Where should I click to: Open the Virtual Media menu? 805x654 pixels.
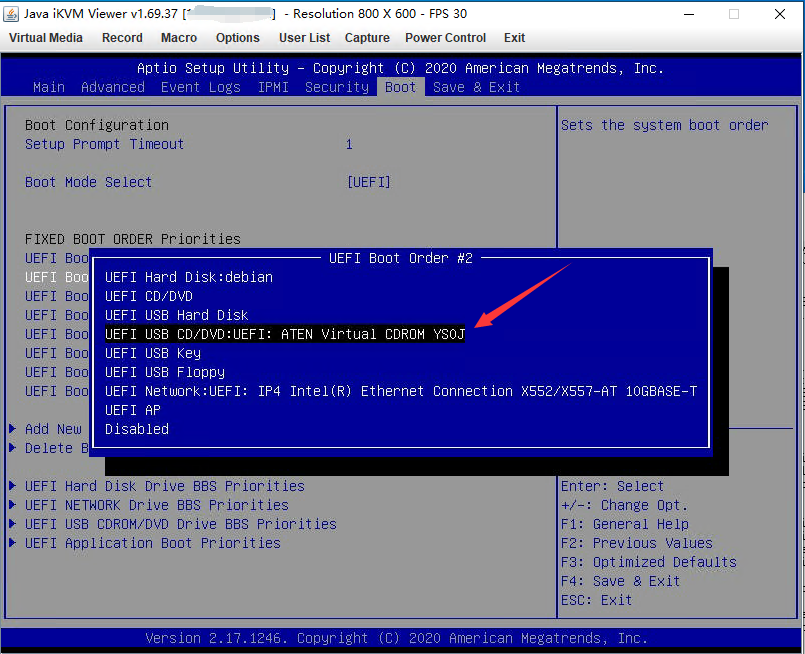pos(46,38)
